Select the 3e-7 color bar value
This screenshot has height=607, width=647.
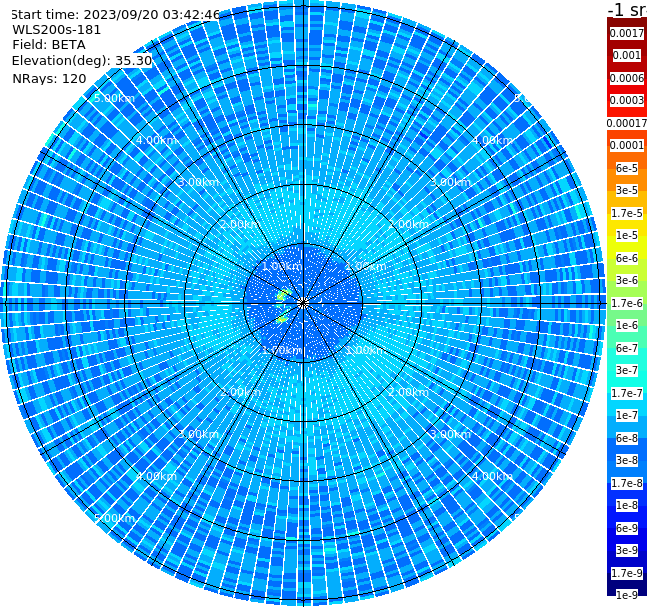pyautogui.click(x=627, y=370)
